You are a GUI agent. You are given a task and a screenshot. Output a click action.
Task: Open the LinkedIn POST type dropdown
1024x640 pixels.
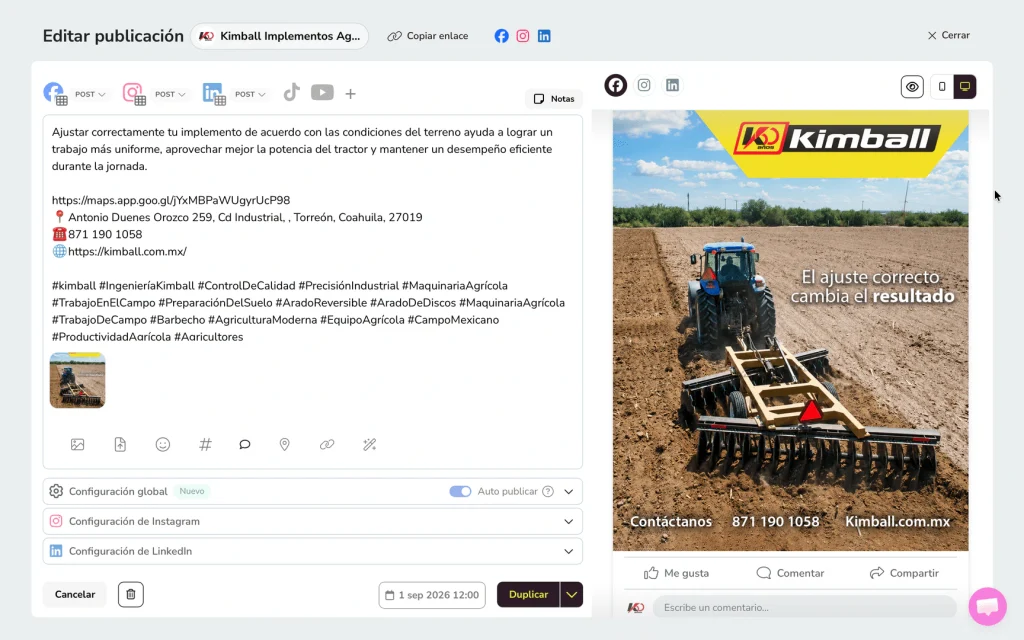coord(249,94)
